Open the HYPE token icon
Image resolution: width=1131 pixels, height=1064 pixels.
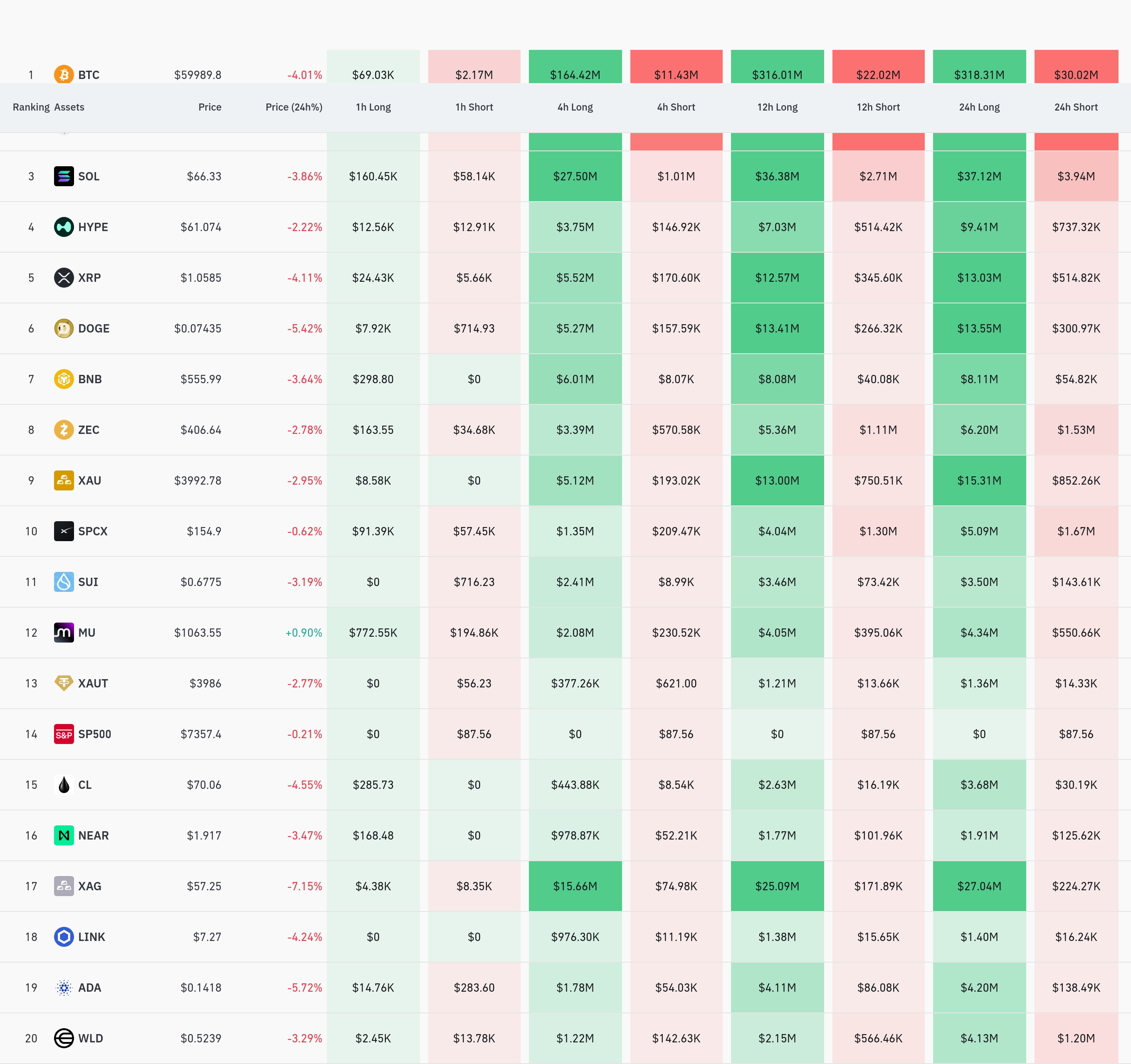click(64, 227)
